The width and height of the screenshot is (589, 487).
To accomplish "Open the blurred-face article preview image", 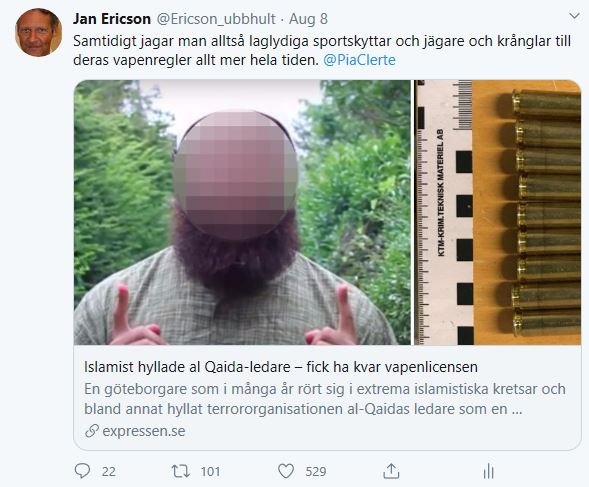I will (242, 212).
